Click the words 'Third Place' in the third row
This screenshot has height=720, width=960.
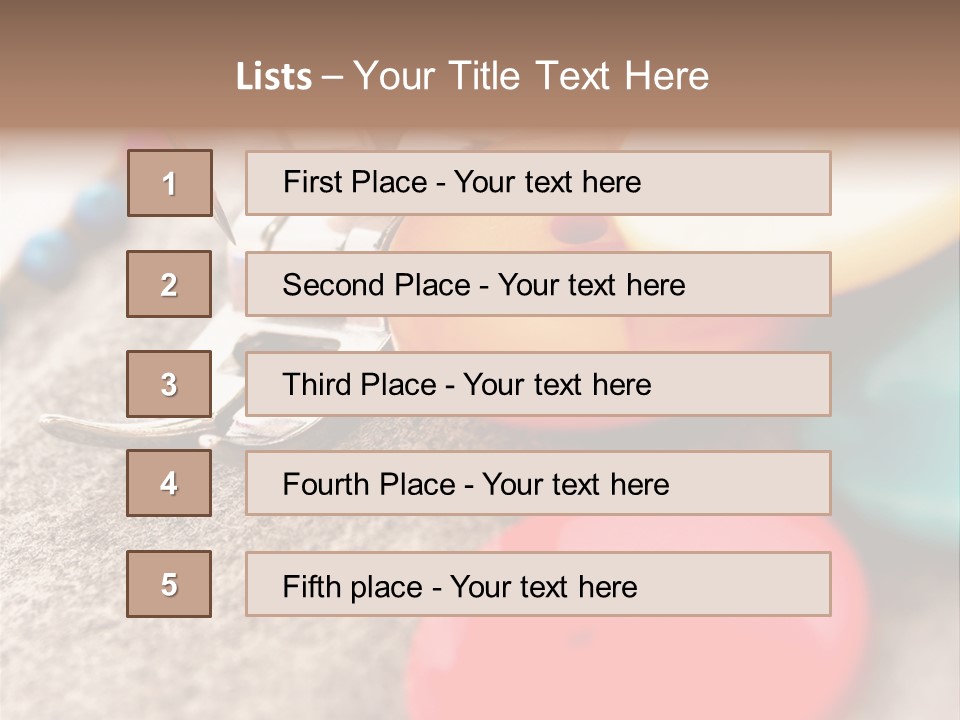point(359,384)
